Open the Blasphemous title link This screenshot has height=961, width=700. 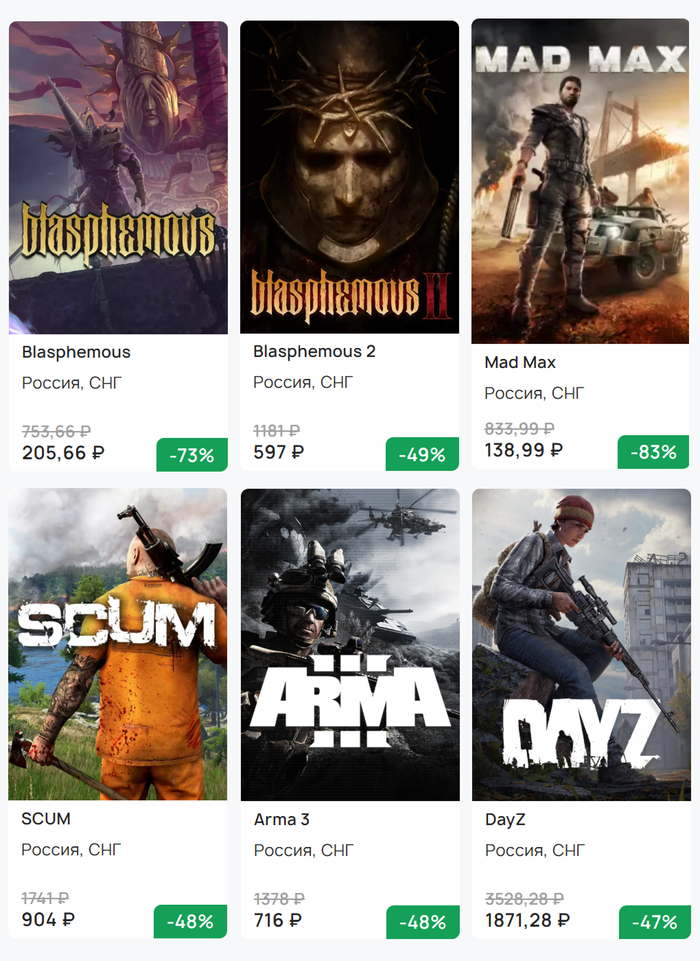[x=76, y=352]
